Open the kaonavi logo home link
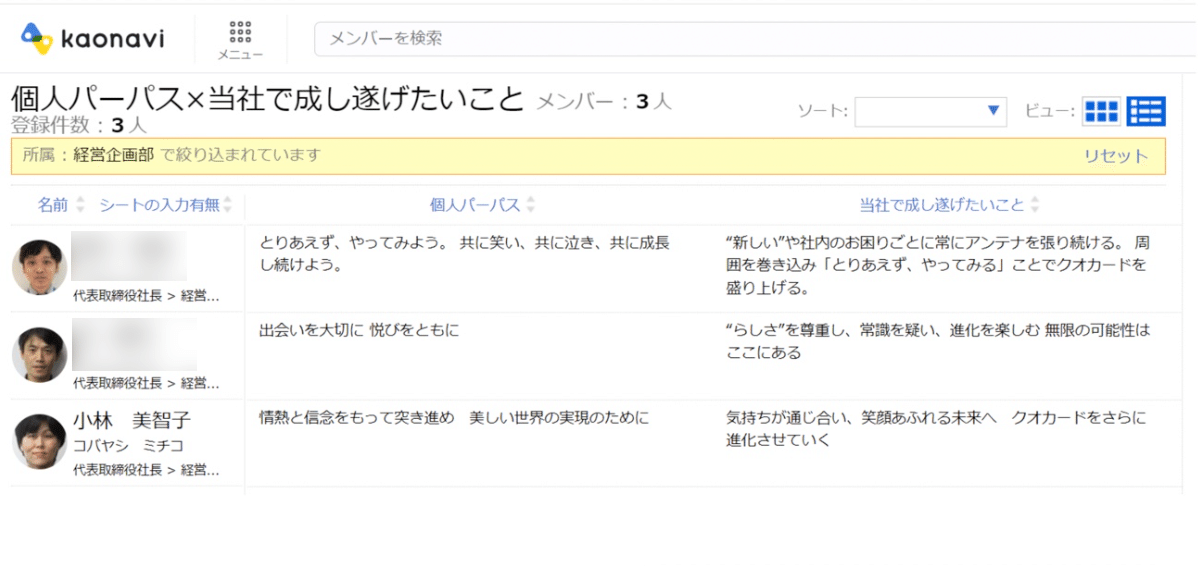1198x566 pixels. pos(92,39)
